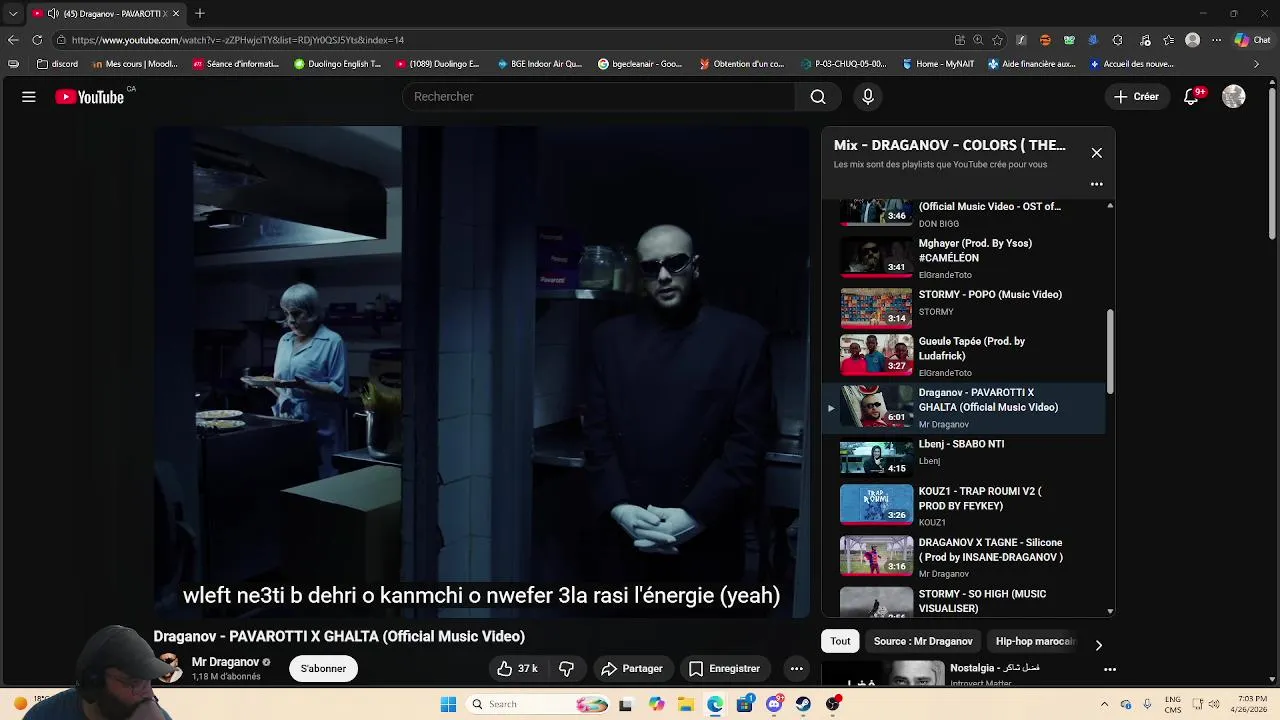Click the video player to pause
The image size is (1280, 720).
click(x=481, y=371)
